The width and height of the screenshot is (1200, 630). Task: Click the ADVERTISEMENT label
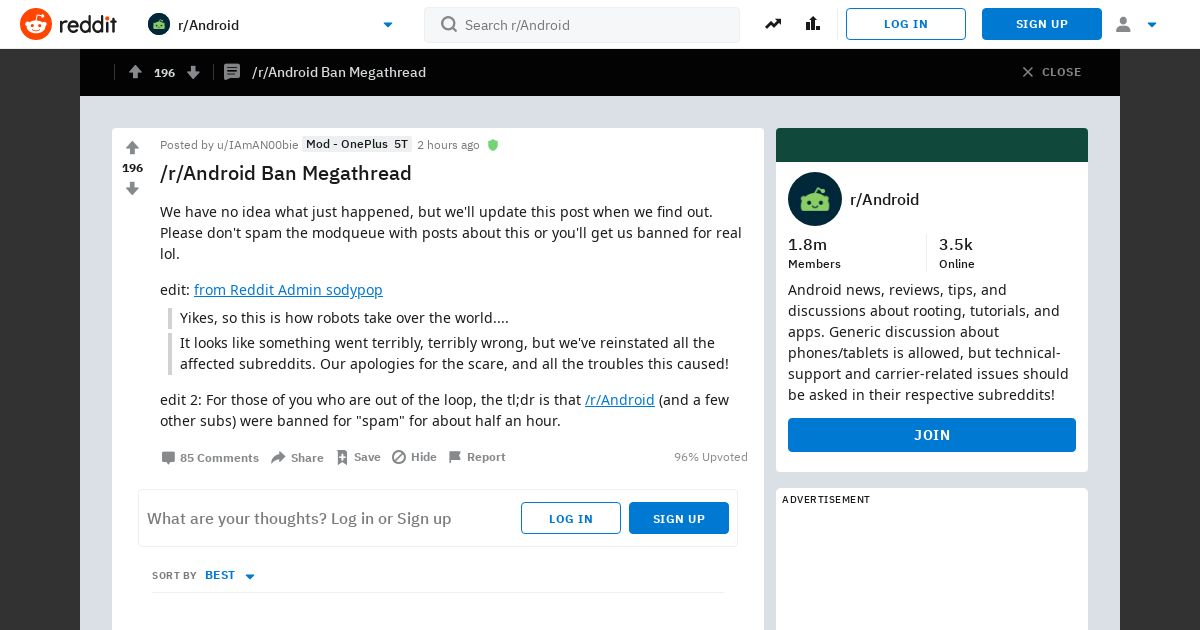(x=826, y=499)
